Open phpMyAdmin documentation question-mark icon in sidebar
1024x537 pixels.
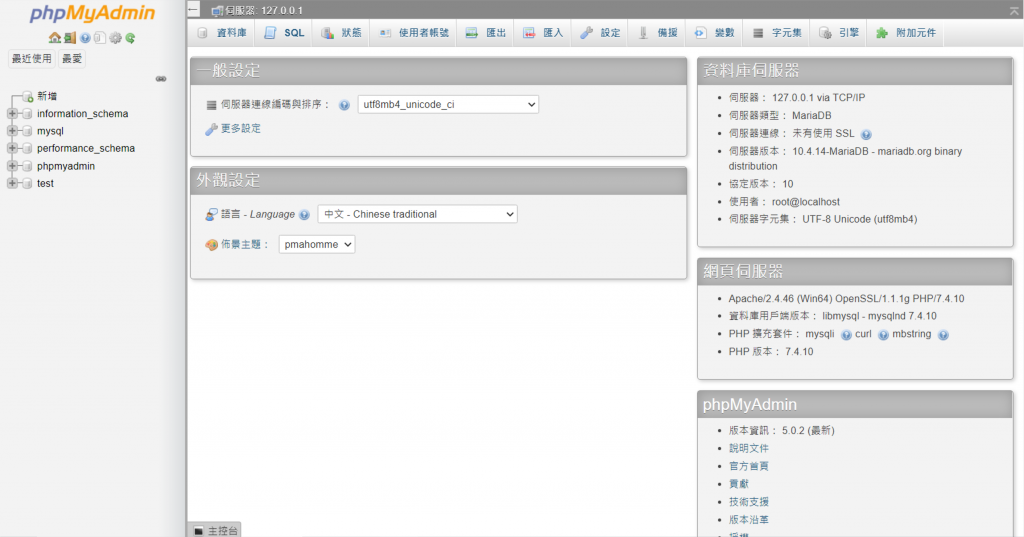pyautogui.click(x=85, y=38)
